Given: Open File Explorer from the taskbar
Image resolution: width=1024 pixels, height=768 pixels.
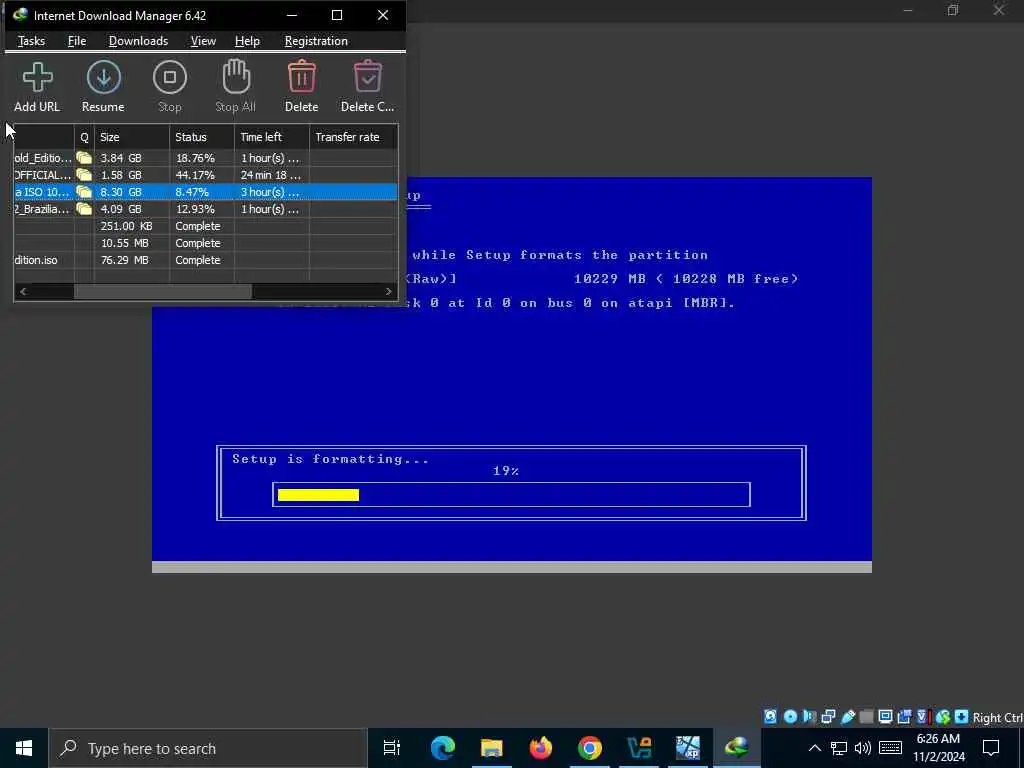Looking at the screenshot, I should [492, 748].
